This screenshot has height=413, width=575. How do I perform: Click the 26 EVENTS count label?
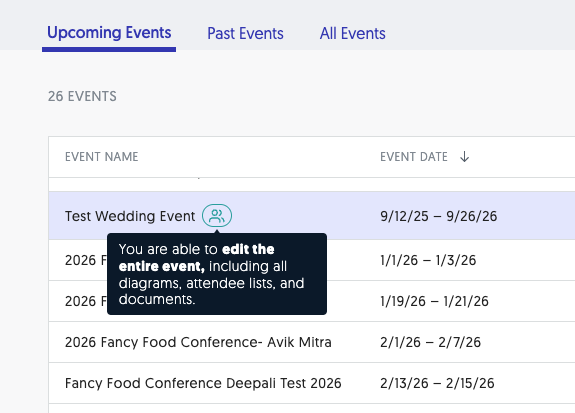click(82, 96)
